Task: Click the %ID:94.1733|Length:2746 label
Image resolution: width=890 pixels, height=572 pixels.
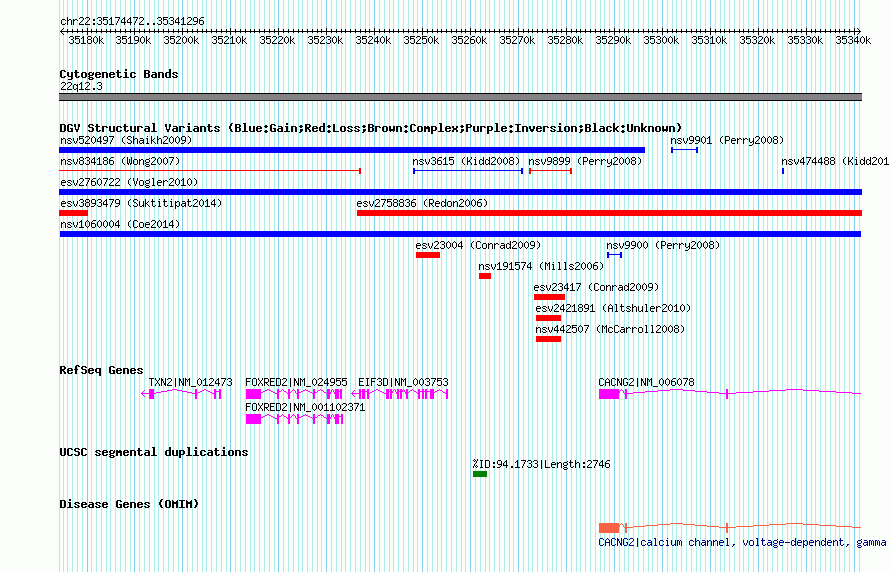Action: click(x=541, y=464)
